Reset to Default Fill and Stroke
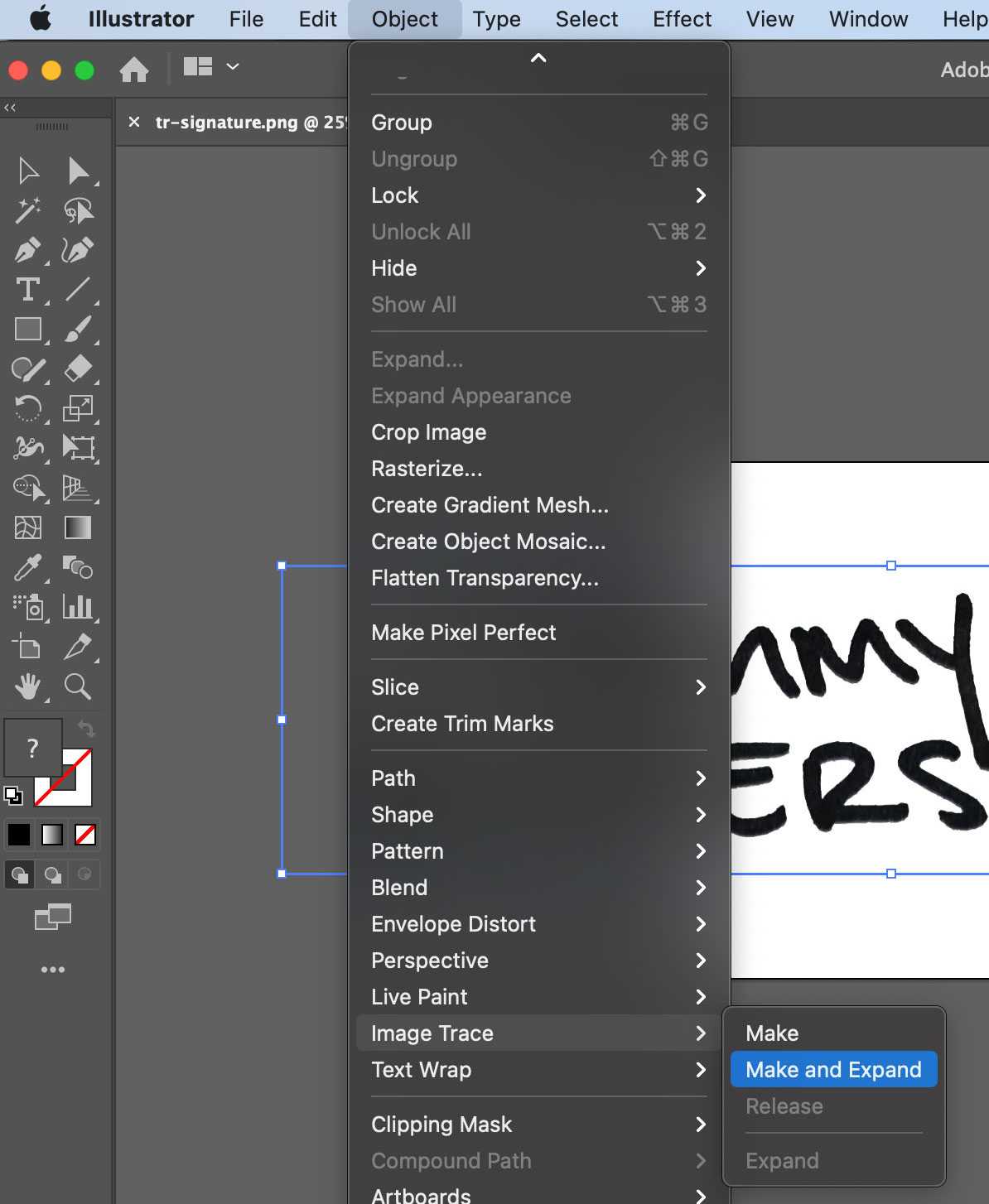Viewport: 989px width, 1204px height. click(13, 796)
